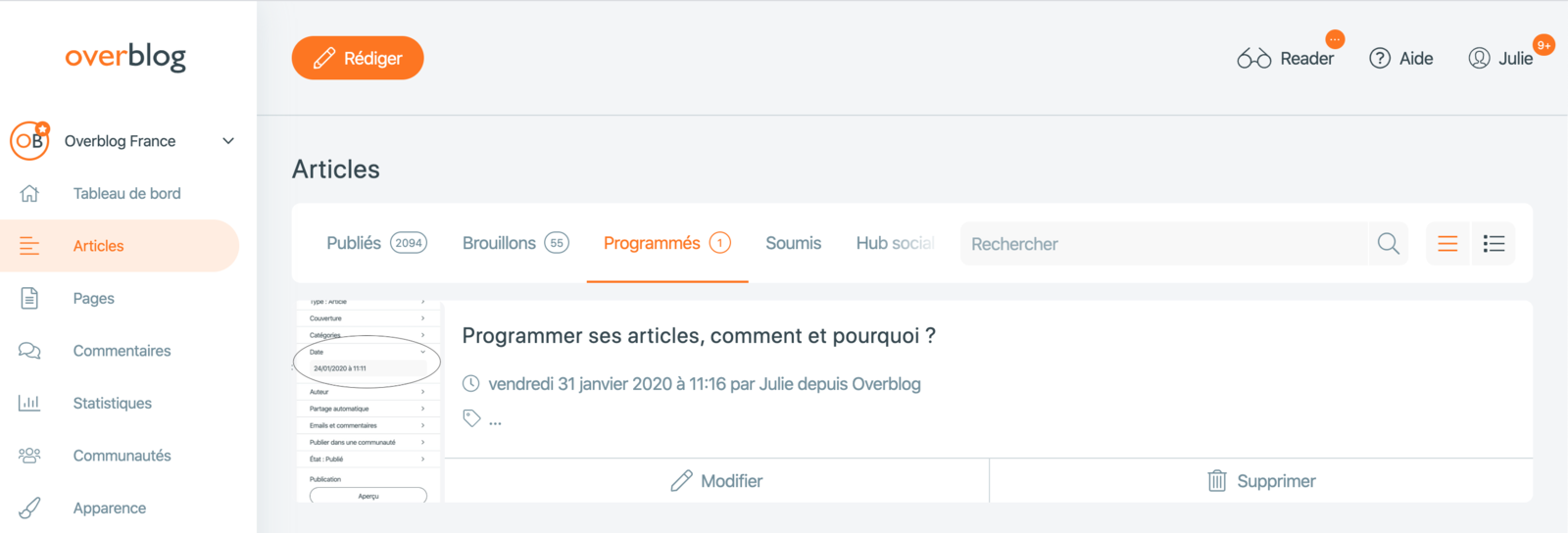Open Julie's profile avatar icon
This screenshot has width=1568, height=533.
[x=1479, y=58]
